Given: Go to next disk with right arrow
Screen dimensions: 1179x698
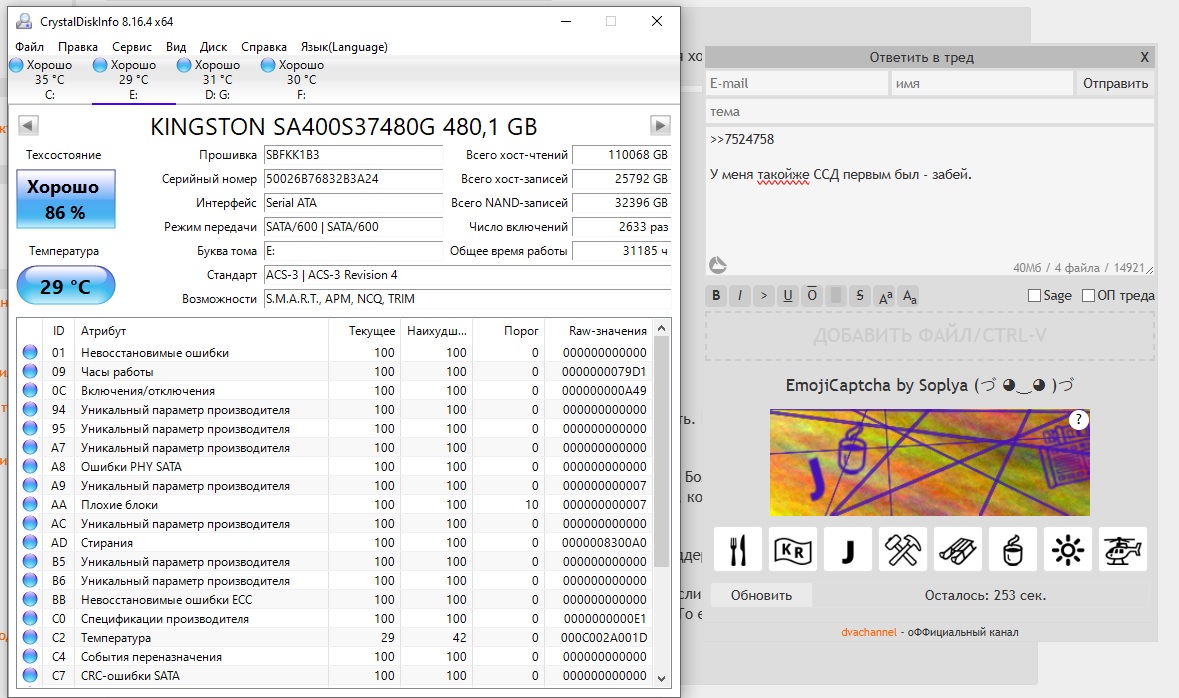Looking at the screenshot, I should coord(660,126).
